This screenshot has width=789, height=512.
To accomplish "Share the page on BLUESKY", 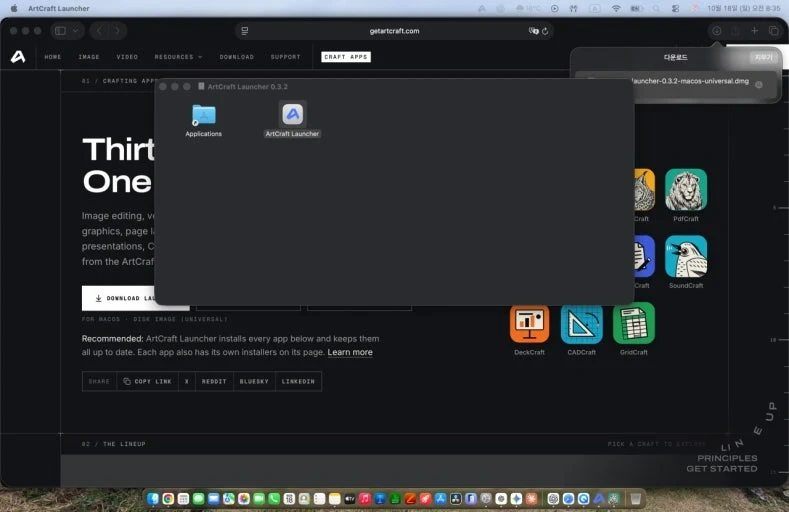I will pos(254,381).
